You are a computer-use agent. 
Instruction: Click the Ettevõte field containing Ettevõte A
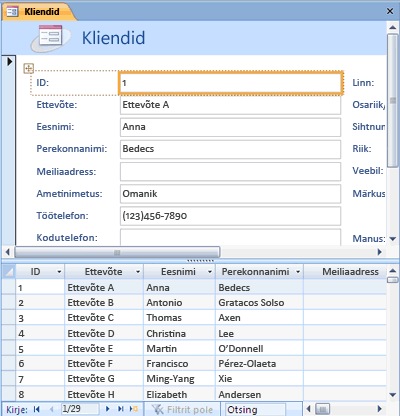[230, 105]
